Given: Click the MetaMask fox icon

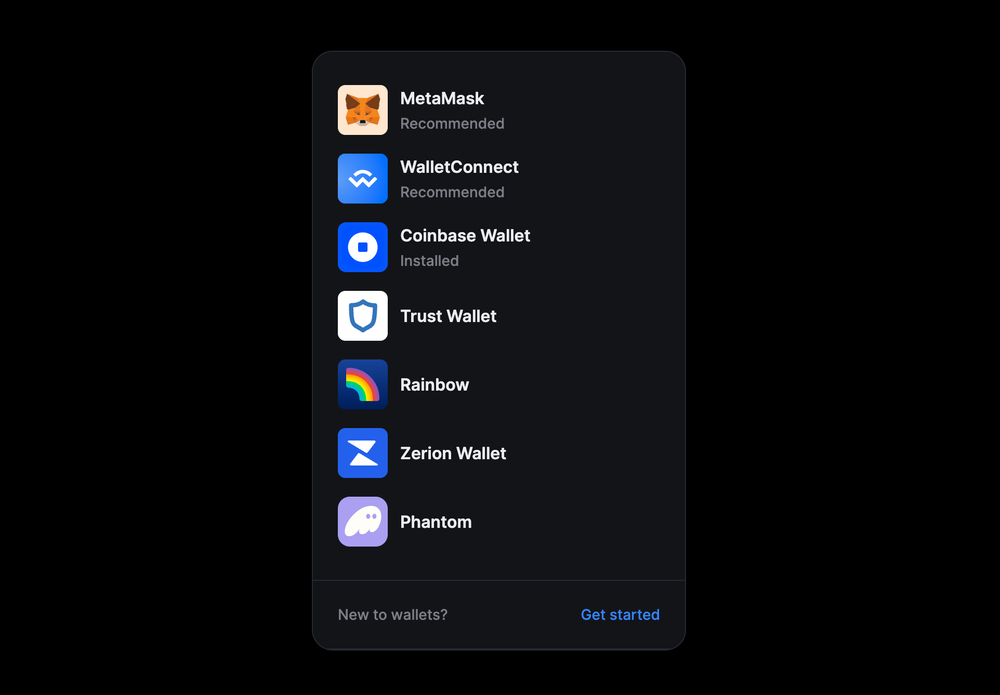Looking at the screenshot, I should click(x=362, y=110).
